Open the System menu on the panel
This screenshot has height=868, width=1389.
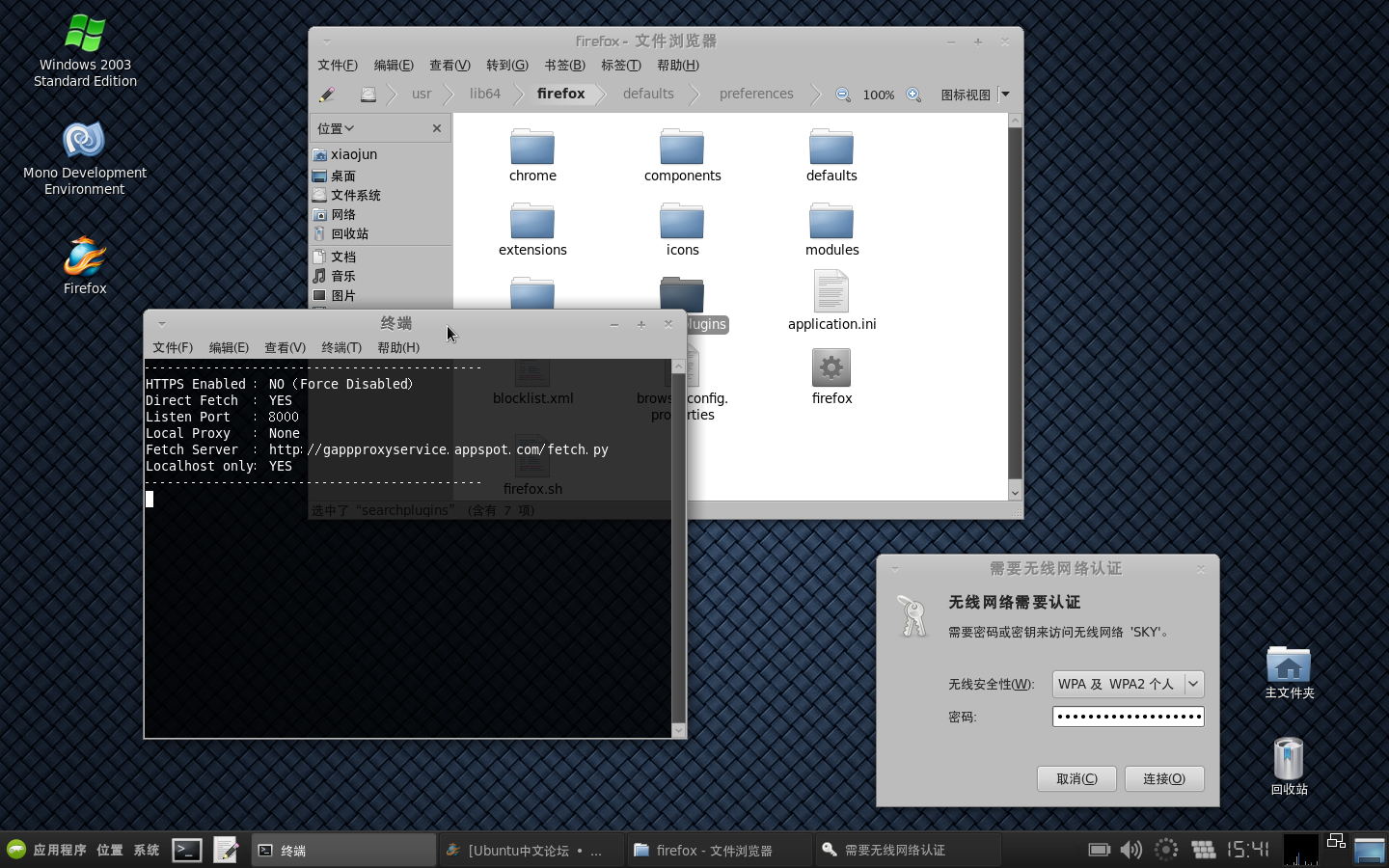[x=147, y=850]
